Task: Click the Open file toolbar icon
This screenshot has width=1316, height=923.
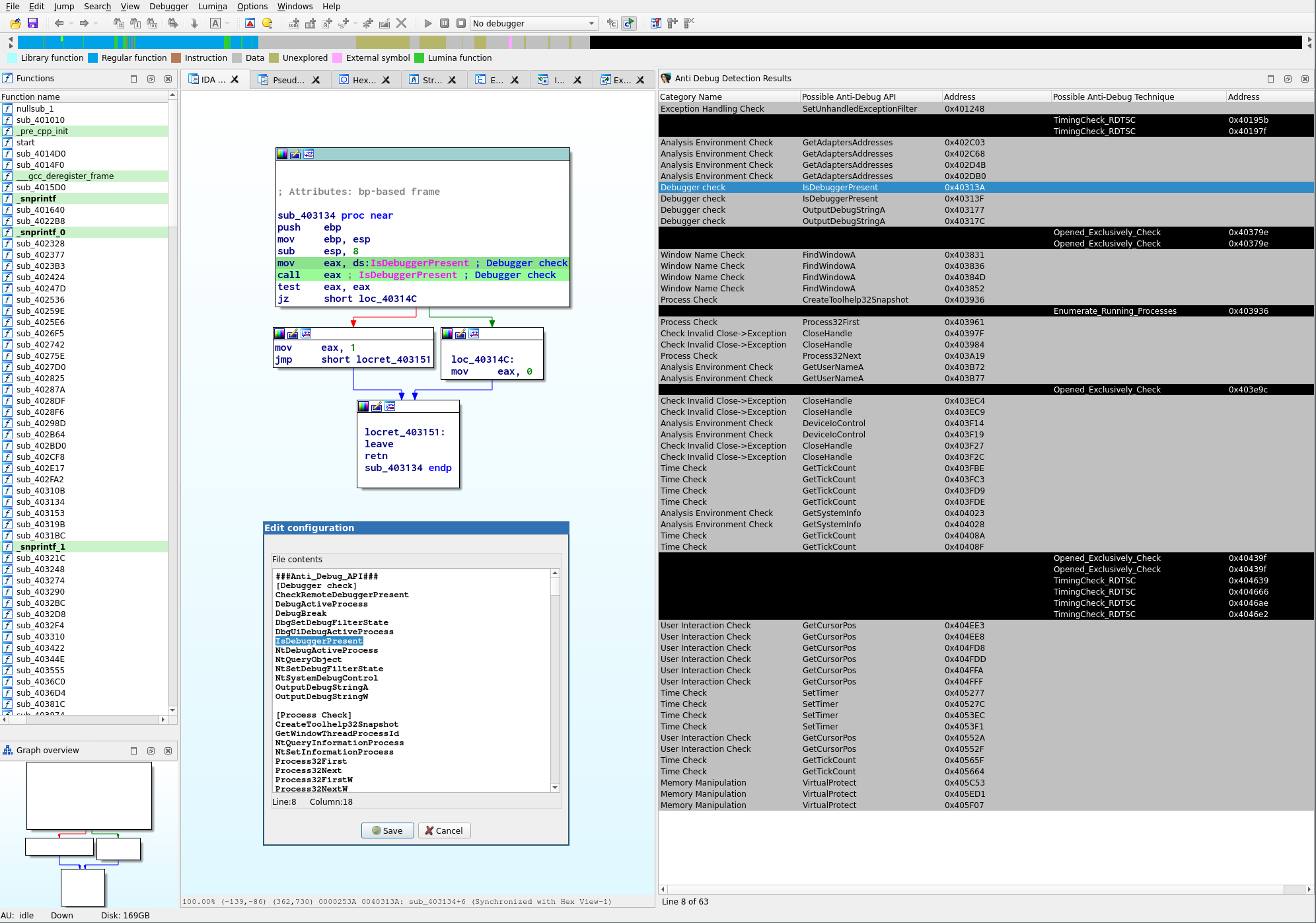Action: (15, 23)
